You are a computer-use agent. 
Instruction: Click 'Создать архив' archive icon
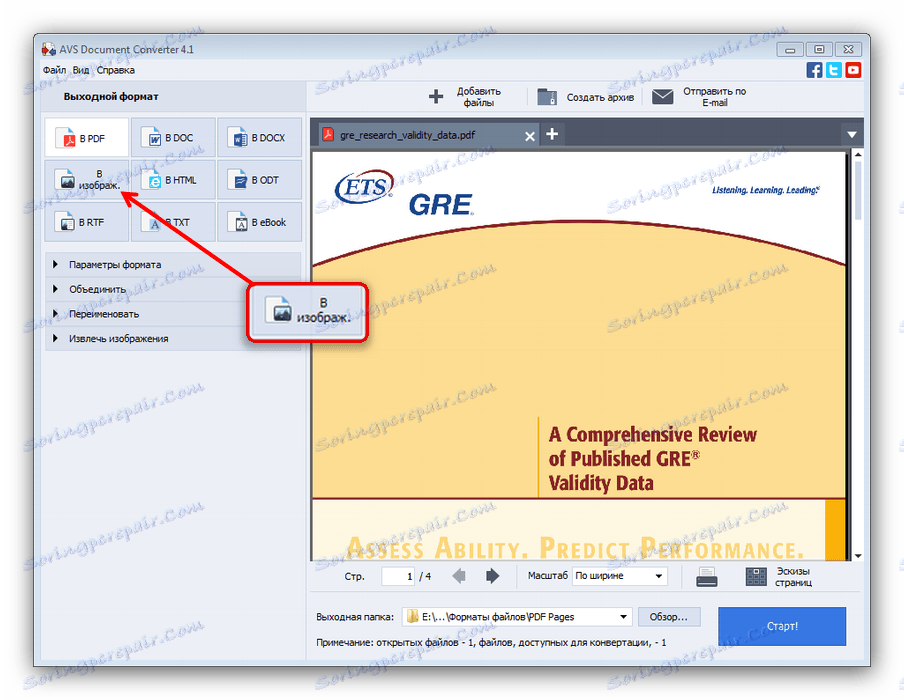[x=547, y=96]
